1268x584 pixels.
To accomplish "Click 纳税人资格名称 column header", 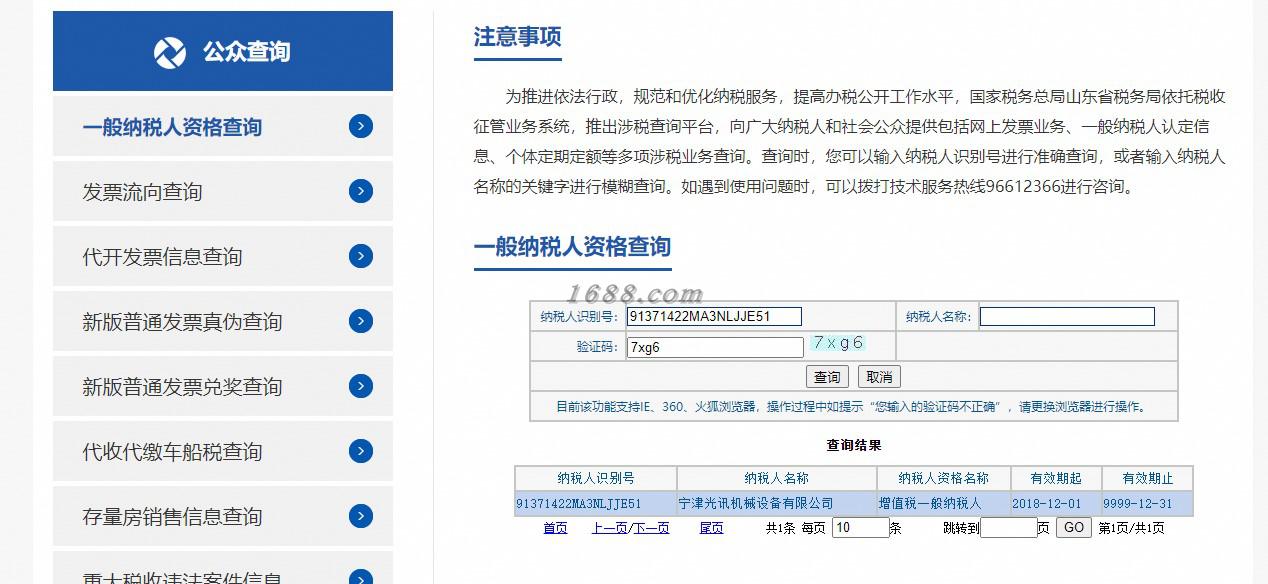I will 944,478.
